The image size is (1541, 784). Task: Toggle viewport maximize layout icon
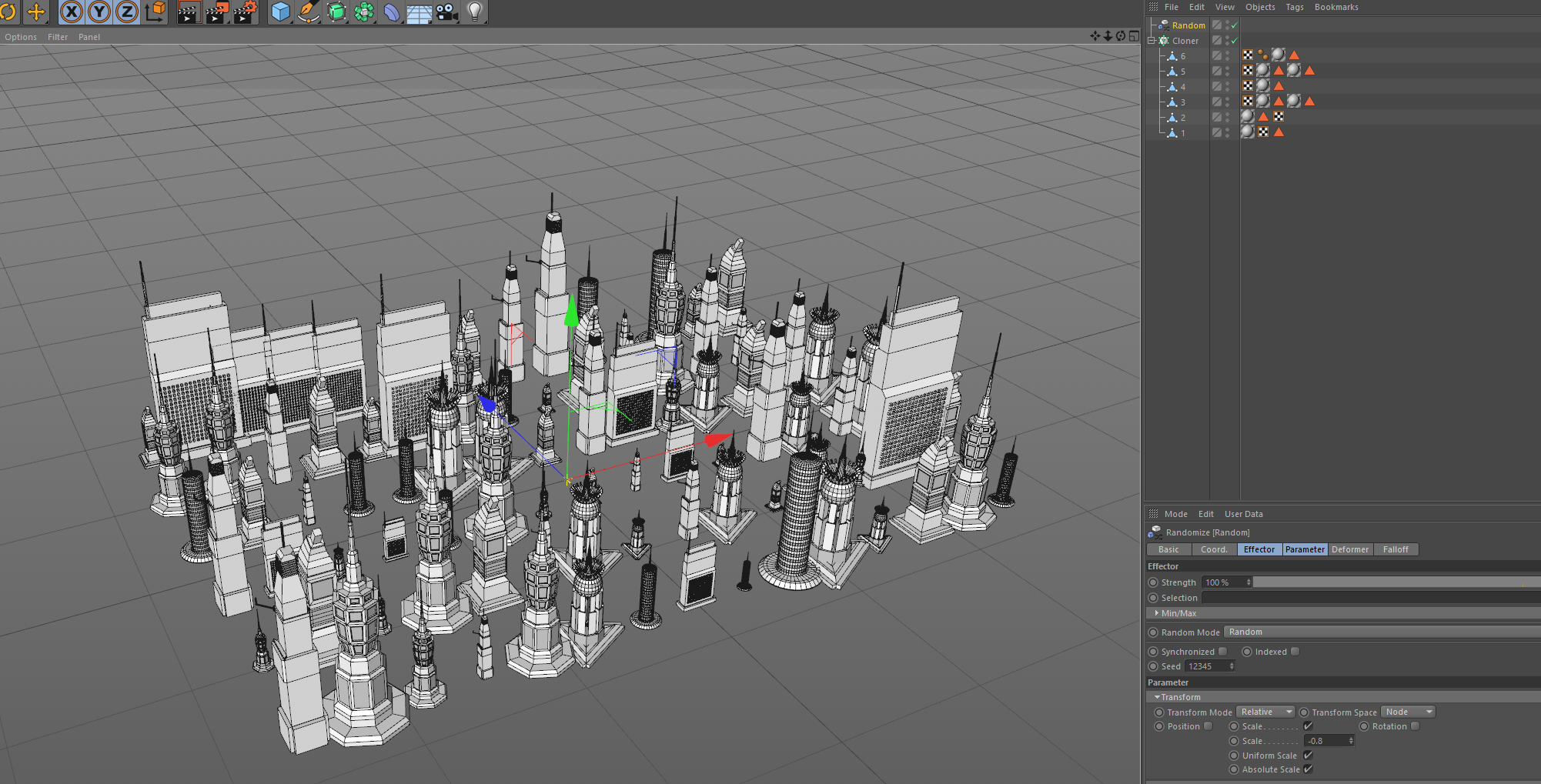click(1134, 36)
